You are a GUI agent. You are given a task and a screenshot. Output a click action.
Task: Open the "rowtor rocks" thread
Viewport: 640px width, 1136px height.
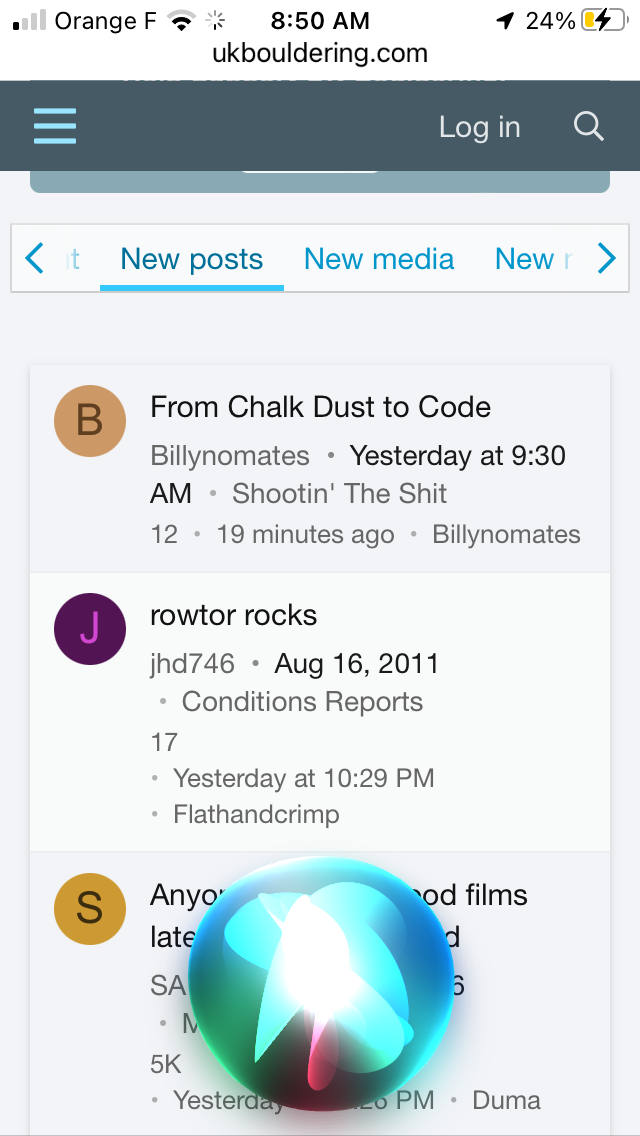tap(233, 615)
